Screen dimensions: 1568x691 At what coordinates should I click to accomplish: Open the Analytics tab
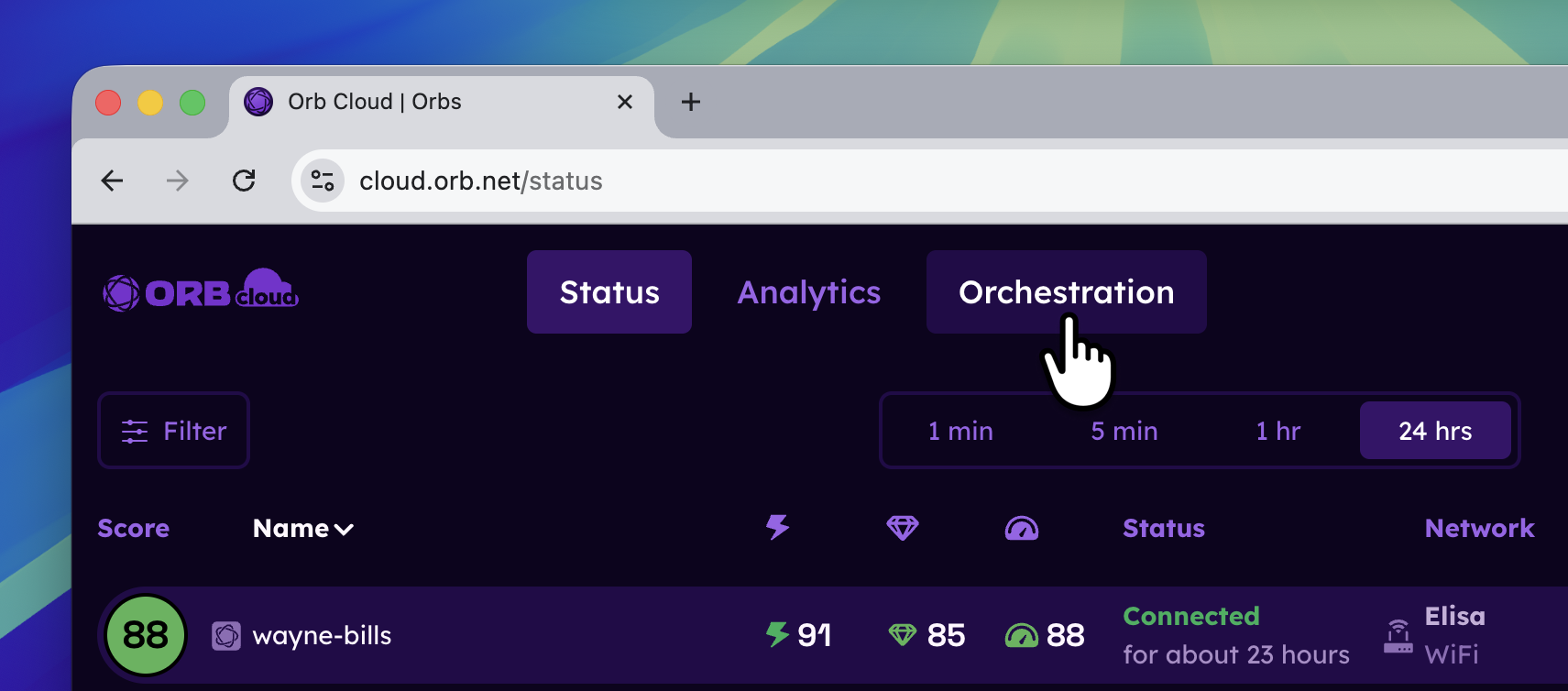tap(808, 292)
